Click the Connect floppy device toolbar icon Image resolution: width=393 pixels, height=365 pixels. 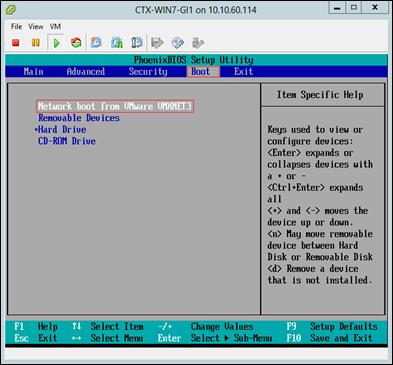[157, 43]
